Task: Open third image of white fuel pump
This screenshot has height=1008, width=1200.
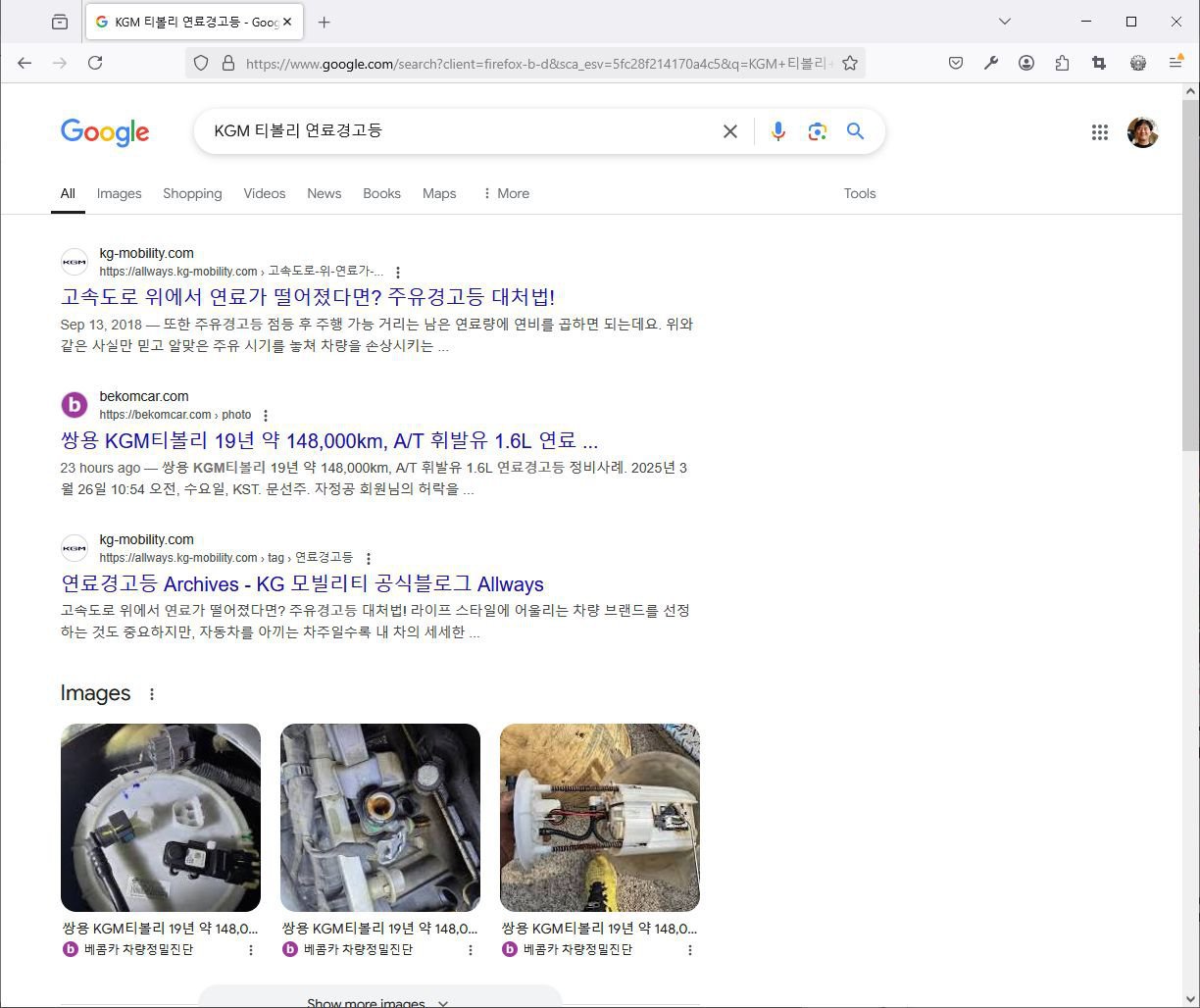Action: pyautogui.click(x=600, y=818)
